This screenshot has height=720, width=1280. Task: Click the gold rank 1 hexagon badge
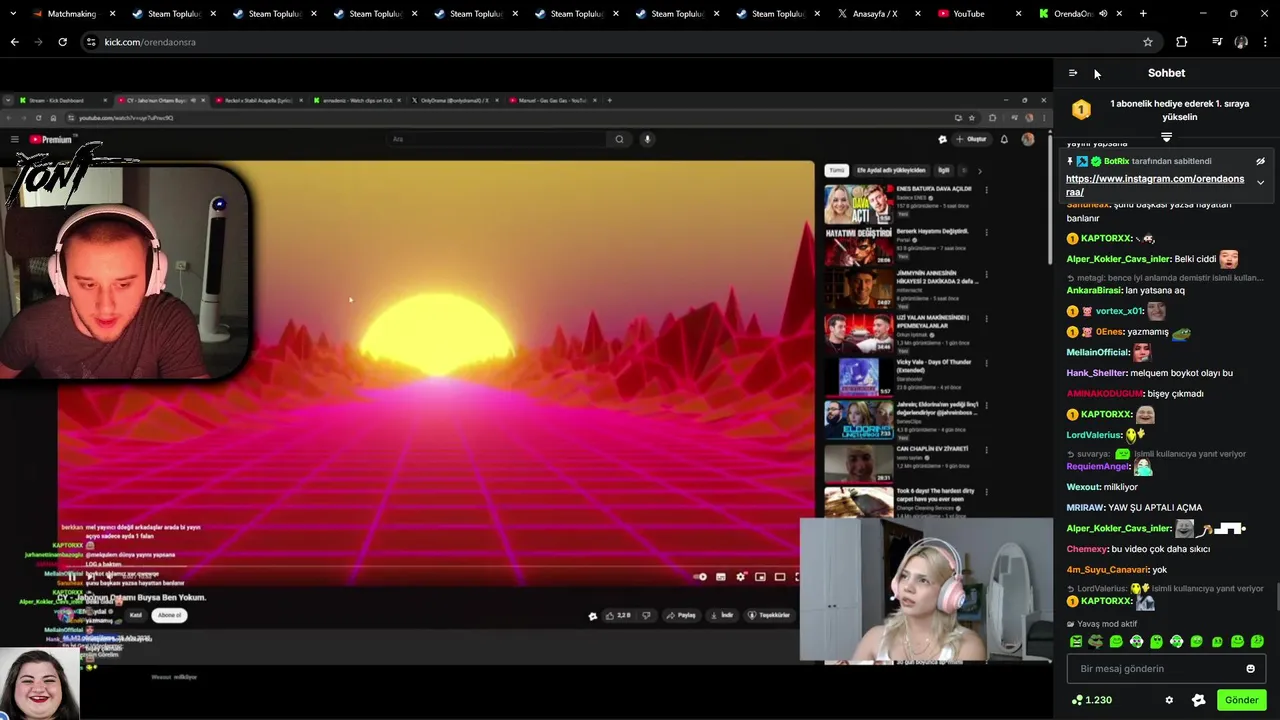pyautogui.click(x=1081, y=110)
